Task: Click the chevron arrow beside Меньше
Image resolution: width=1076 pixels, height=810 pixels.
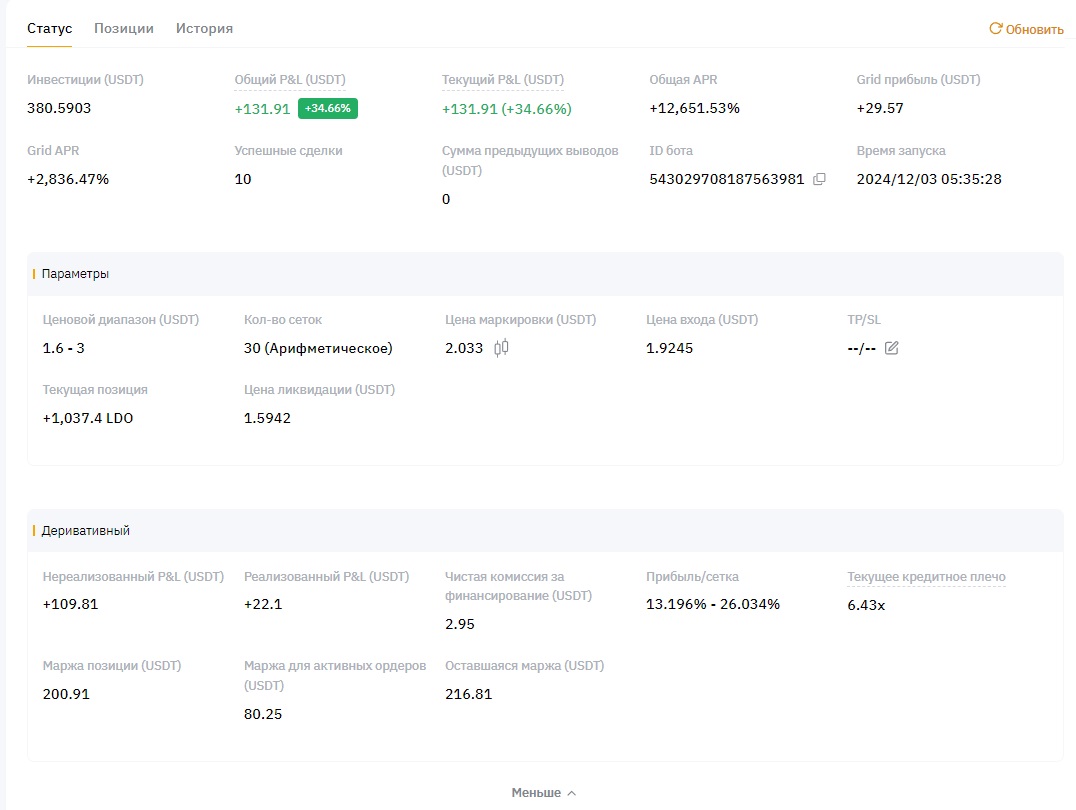Action: (x=572, y=793)
